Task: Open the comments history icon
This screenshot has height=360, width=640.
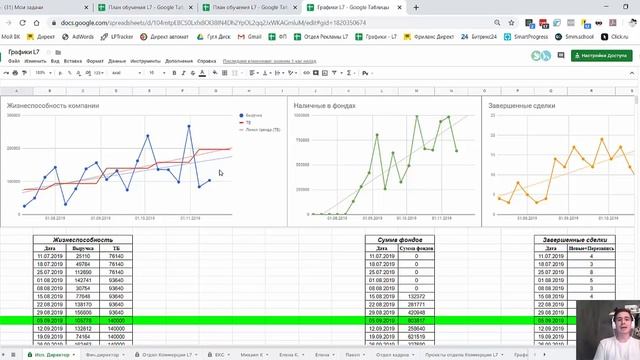Action: pos(561,56)
